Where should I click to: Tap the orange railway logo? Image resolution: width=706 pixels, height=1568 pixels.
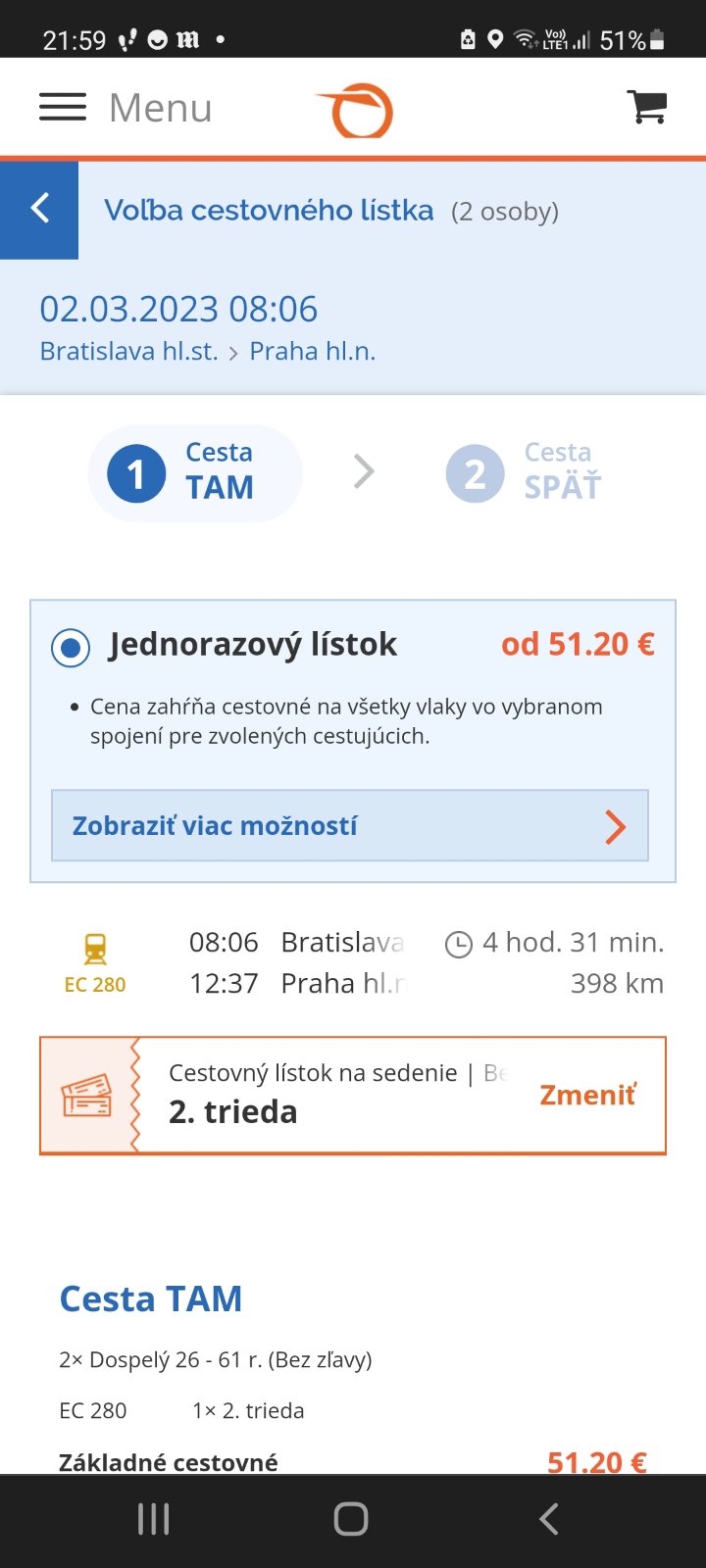click(355, 110)
